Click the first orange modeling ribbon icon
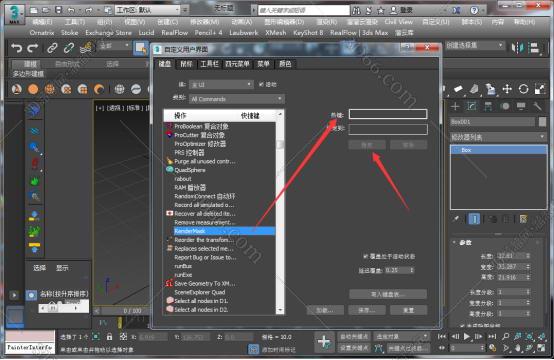This screenshot has height=360, width=554. click(17, 89)
